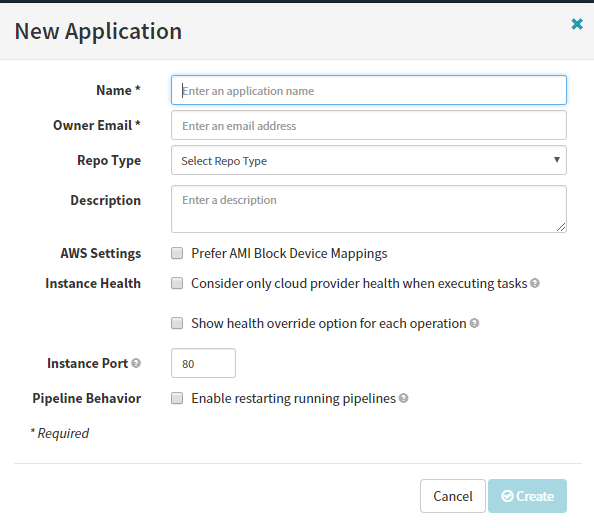Click the Description resize handle corner
The image size is (594, 528).
pyautogui.click(x=561, y=227)
